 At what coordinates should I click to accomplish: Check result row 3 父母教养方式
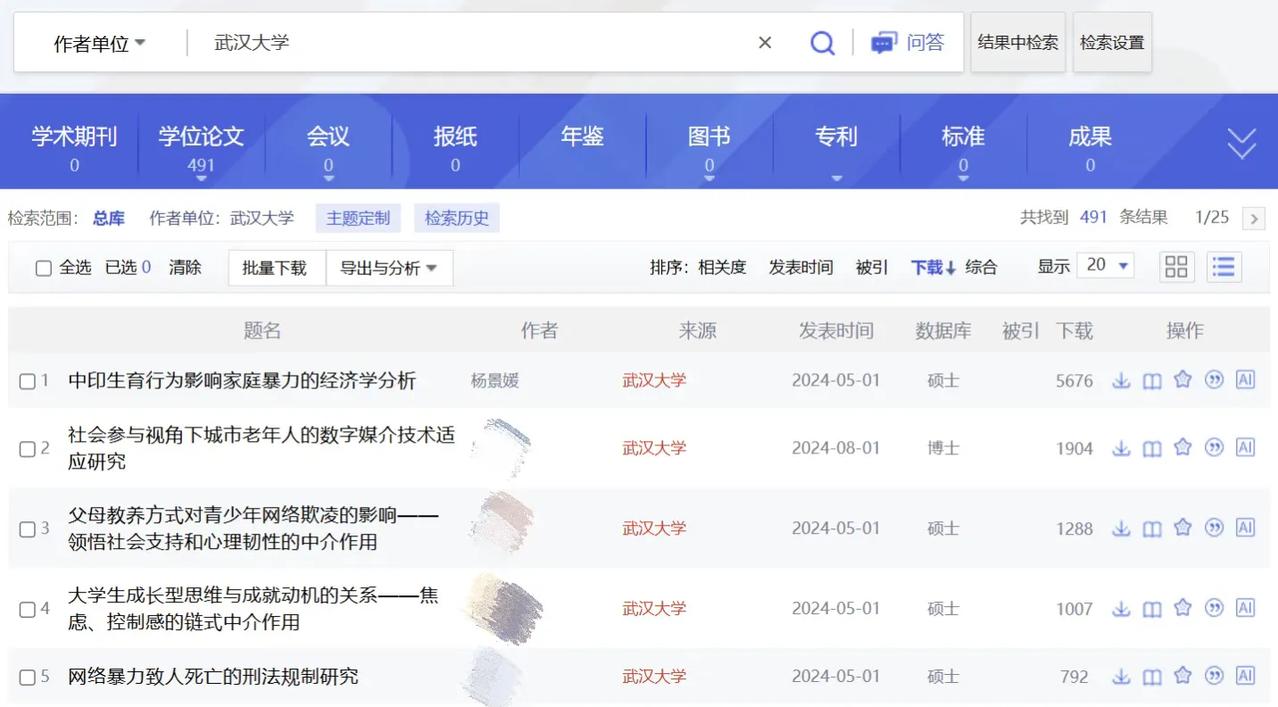click(x=27, y=529)
